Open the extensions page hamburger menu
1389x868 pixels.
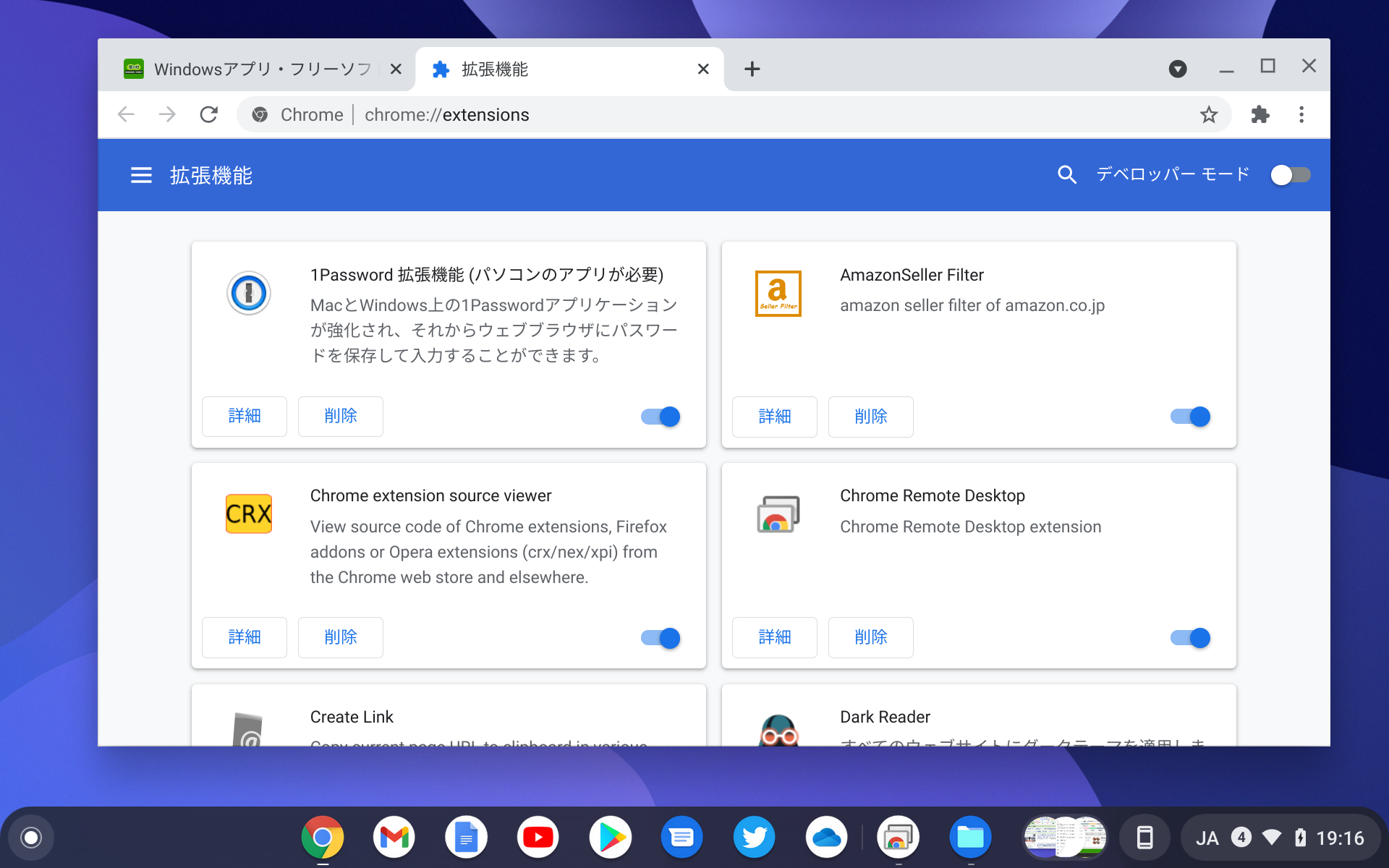141,175
